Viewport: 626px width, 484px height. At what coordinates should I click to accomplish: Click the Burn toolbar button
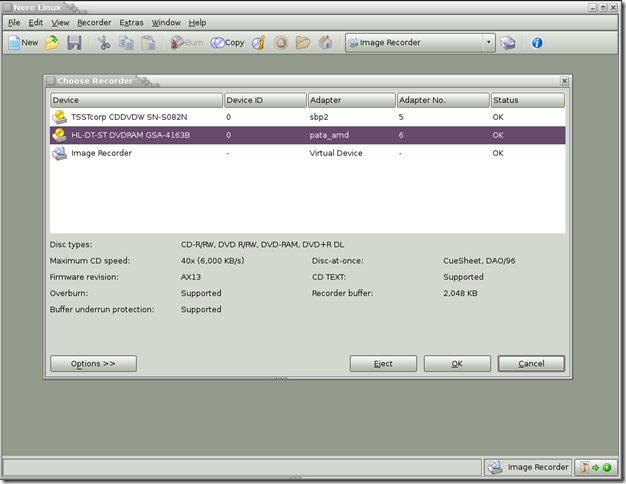click(186, 42)
